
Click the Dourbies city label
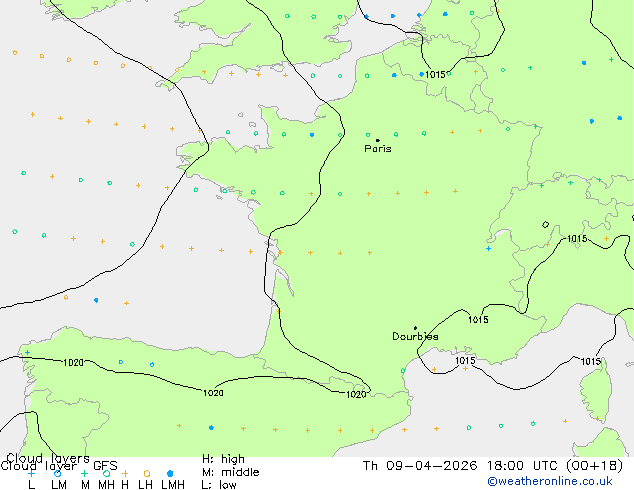pyautogui.click(x=415, y=336)
